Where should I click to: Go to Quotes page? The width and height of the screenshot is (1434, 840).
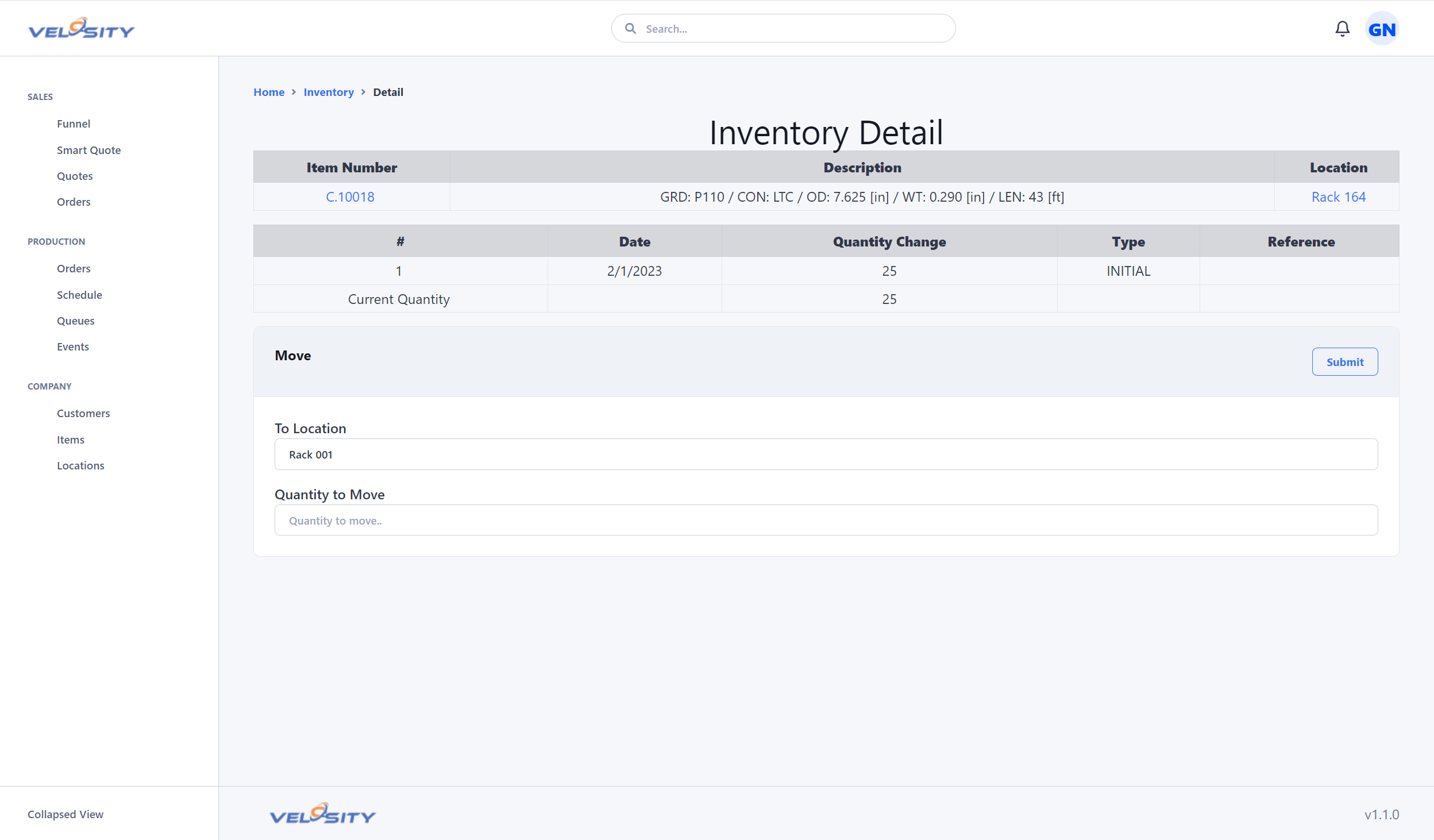click(x=75, y=176)
